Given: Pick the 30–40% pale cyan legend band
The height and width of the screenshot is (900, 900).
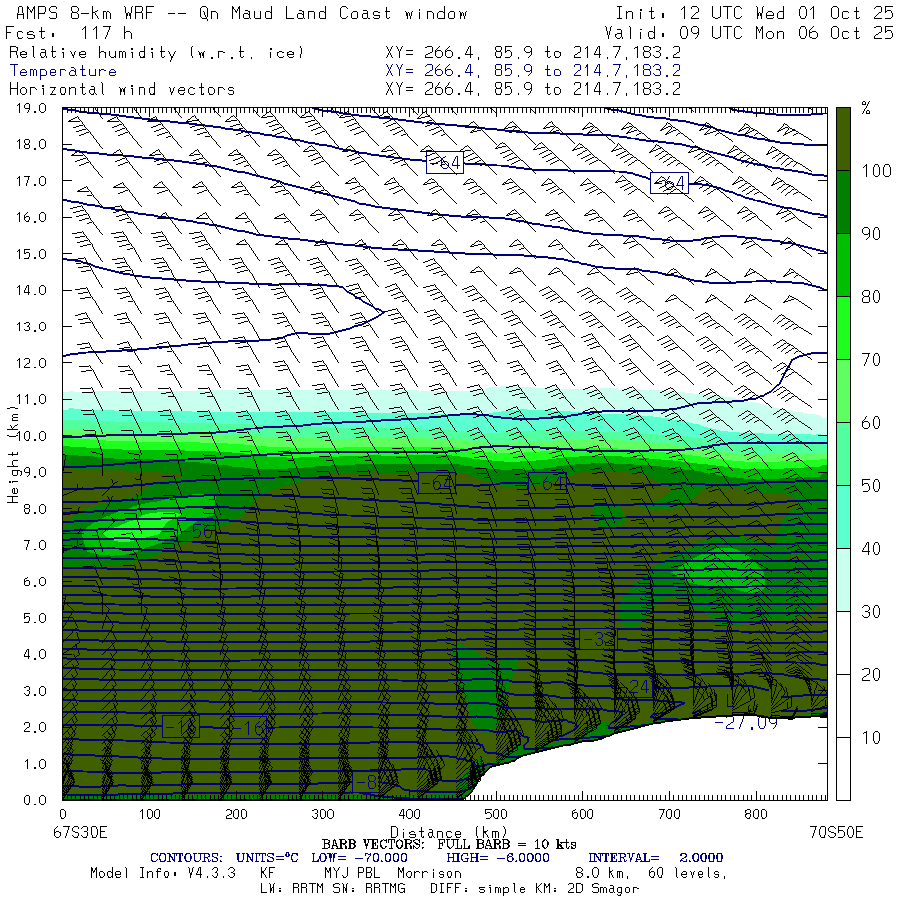Looking at the screenshot, I should 843,580.
